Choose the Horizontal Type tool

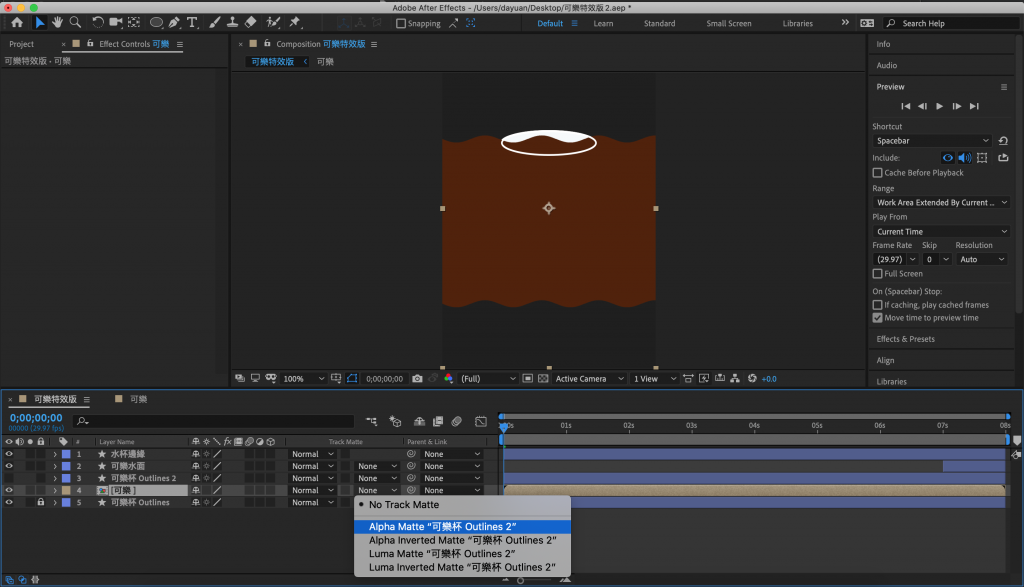click(192, 22)
